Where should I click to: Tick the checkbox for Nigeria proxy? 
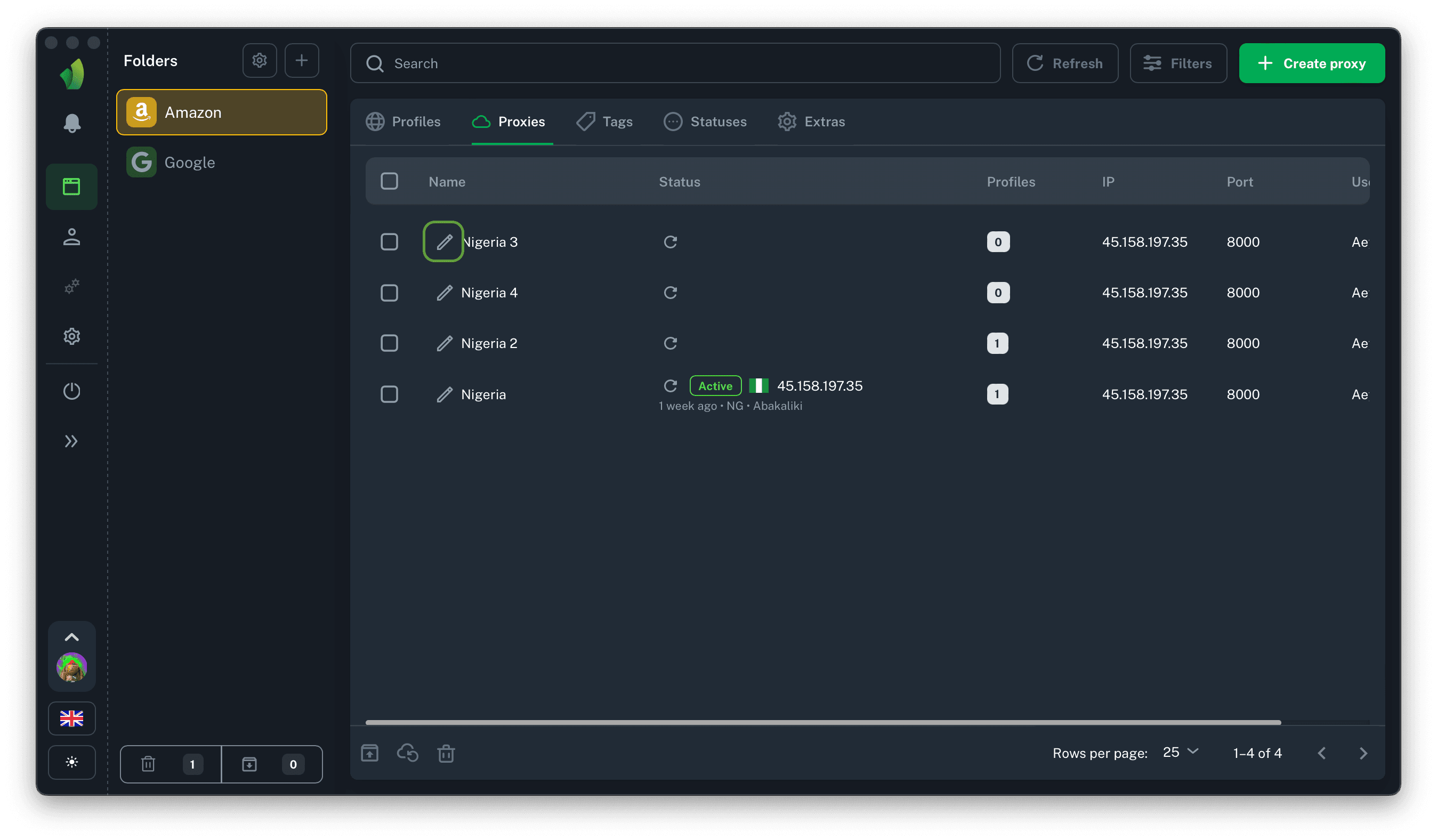(390, 394)
